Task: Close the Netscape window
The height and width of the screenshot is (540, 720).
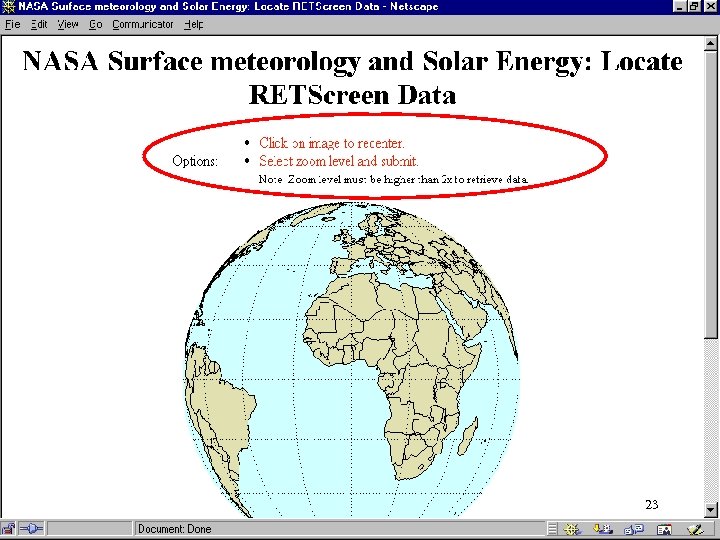Action: pyautogui.click(x=709, y=7)
